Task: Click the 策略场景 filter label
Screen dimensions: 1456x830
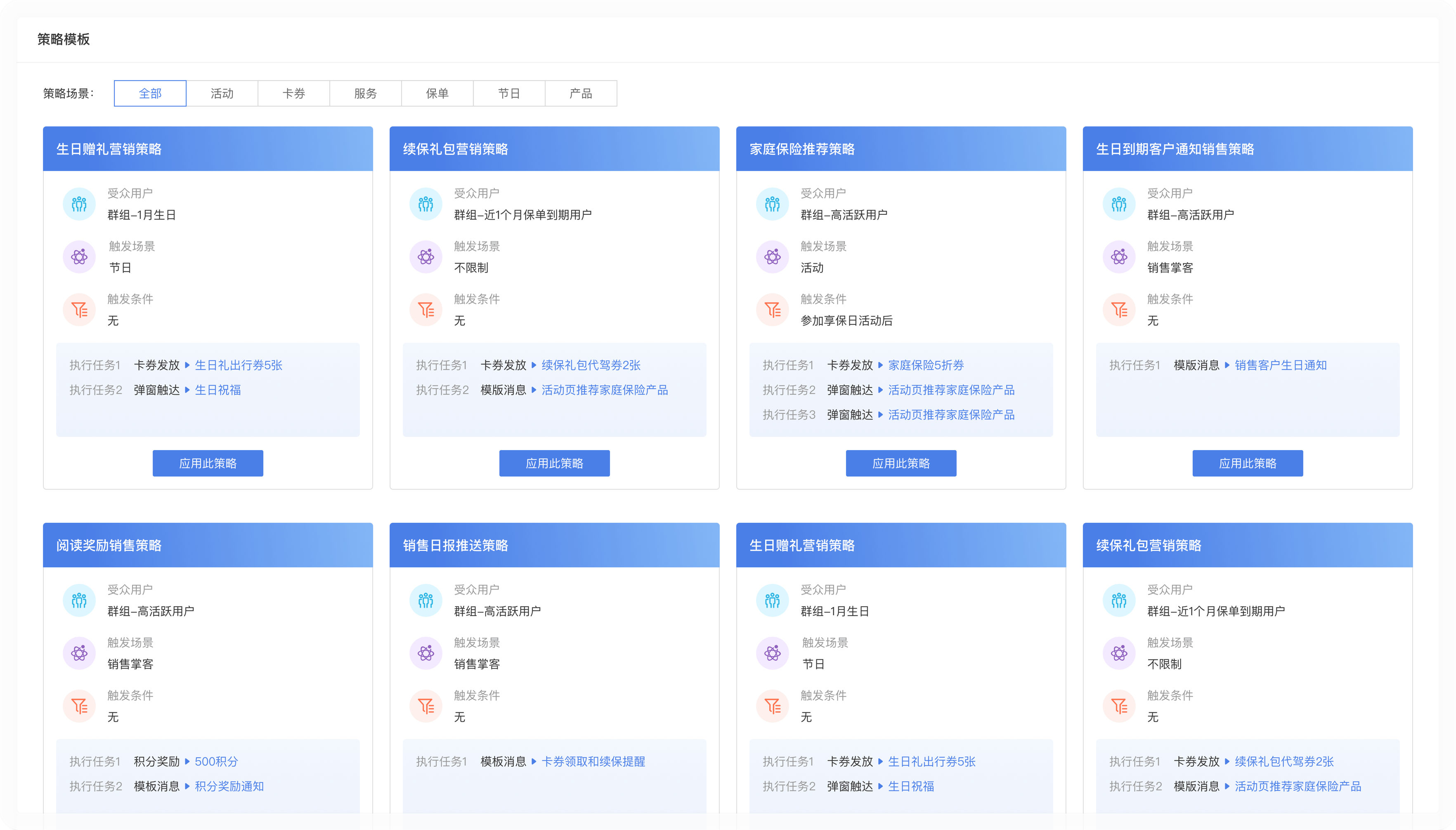Action: point(69,93)
